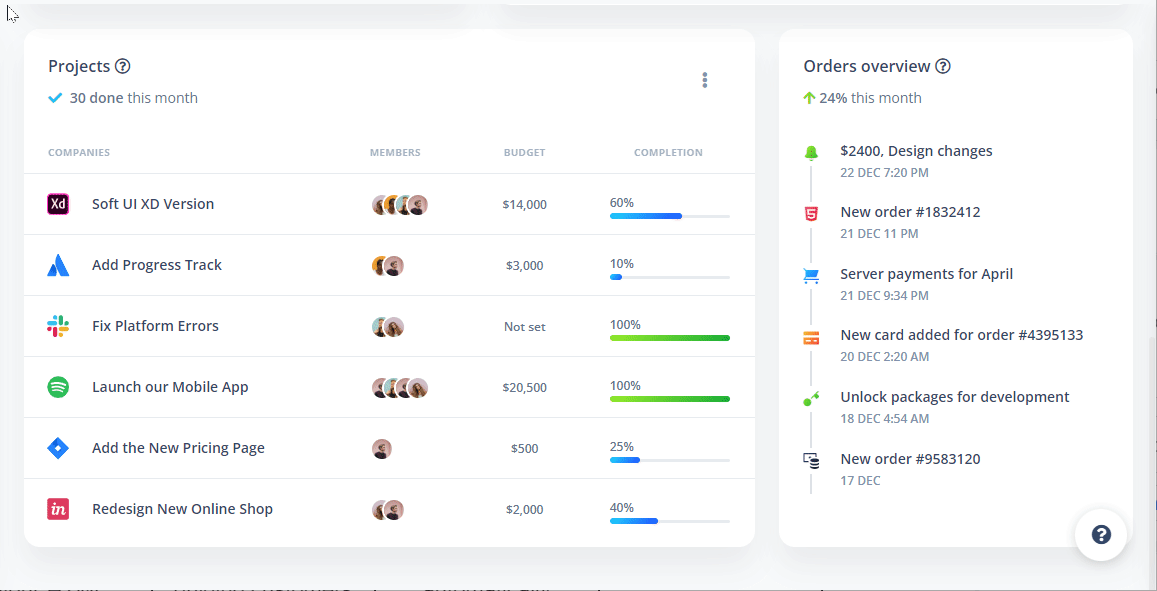Open the Soft UI XD Version project
The height and width of the screenshot is (591, 1157).
[x=153, y=204]
